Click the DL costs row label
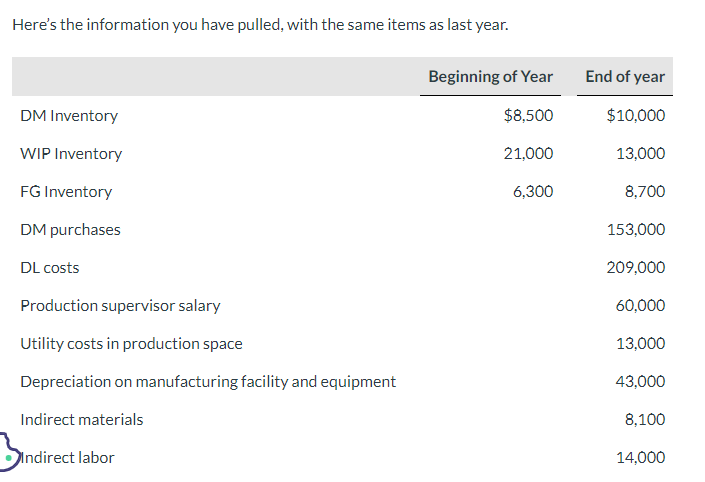The image size is (705, 482). coord(50,268)
